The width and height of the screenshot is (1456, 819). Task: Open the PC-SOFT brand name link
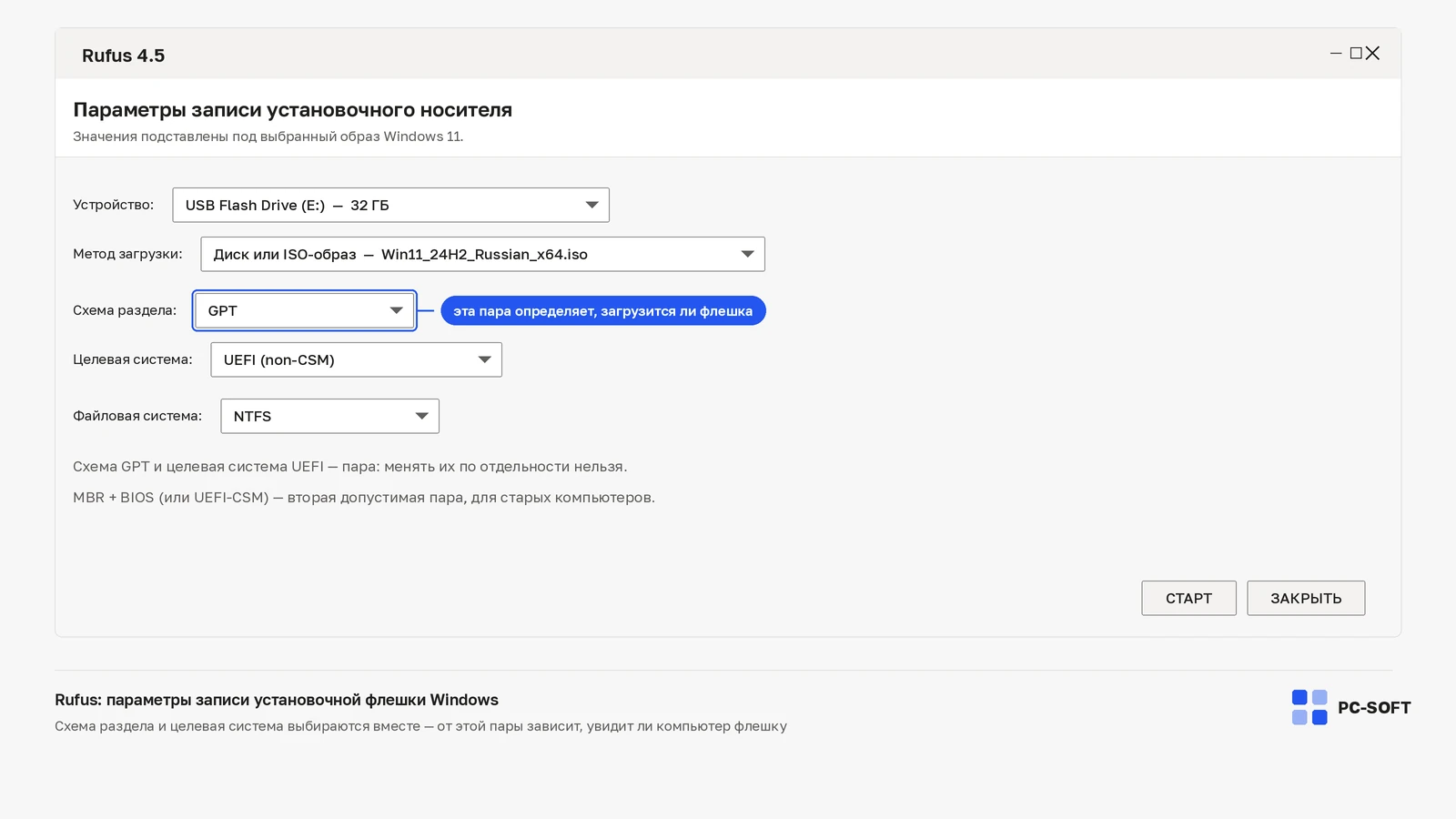(x=1374, y=708)
